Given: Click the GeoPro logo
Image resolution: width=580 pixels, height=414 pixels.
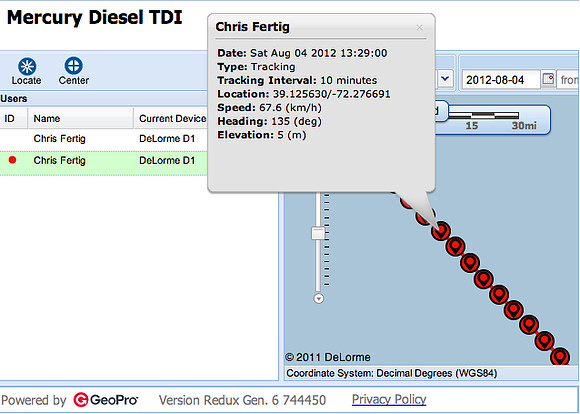Looking at the screenshot, I should [106, 400].
